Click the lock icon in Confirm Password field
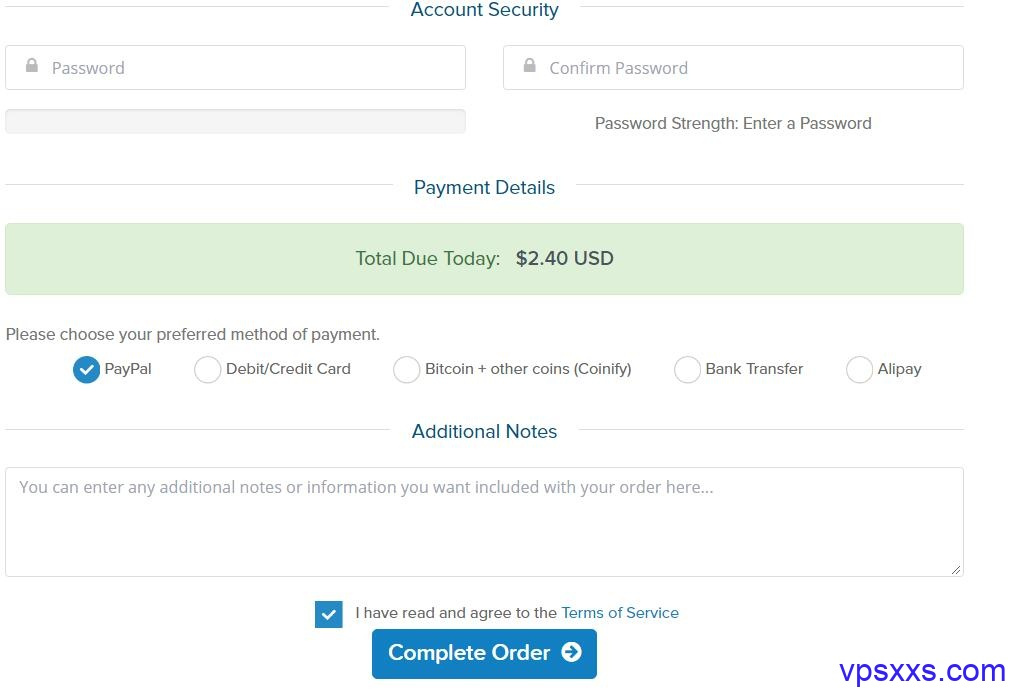 (x=530, y=66)
